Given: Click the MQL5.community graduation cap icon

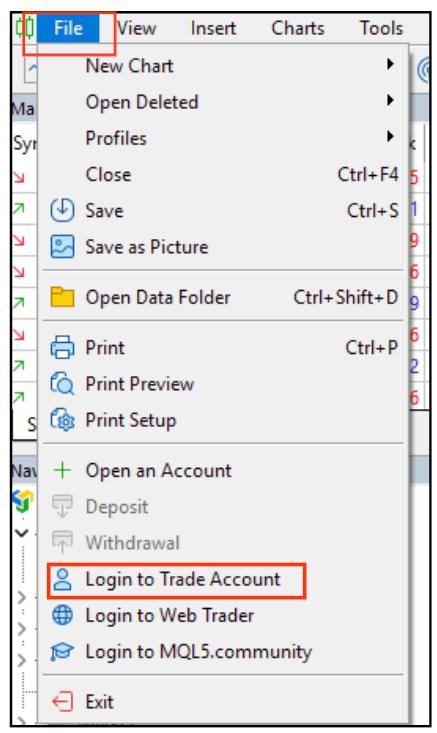Looking at the screenshot, I should [x=62, y=651].
